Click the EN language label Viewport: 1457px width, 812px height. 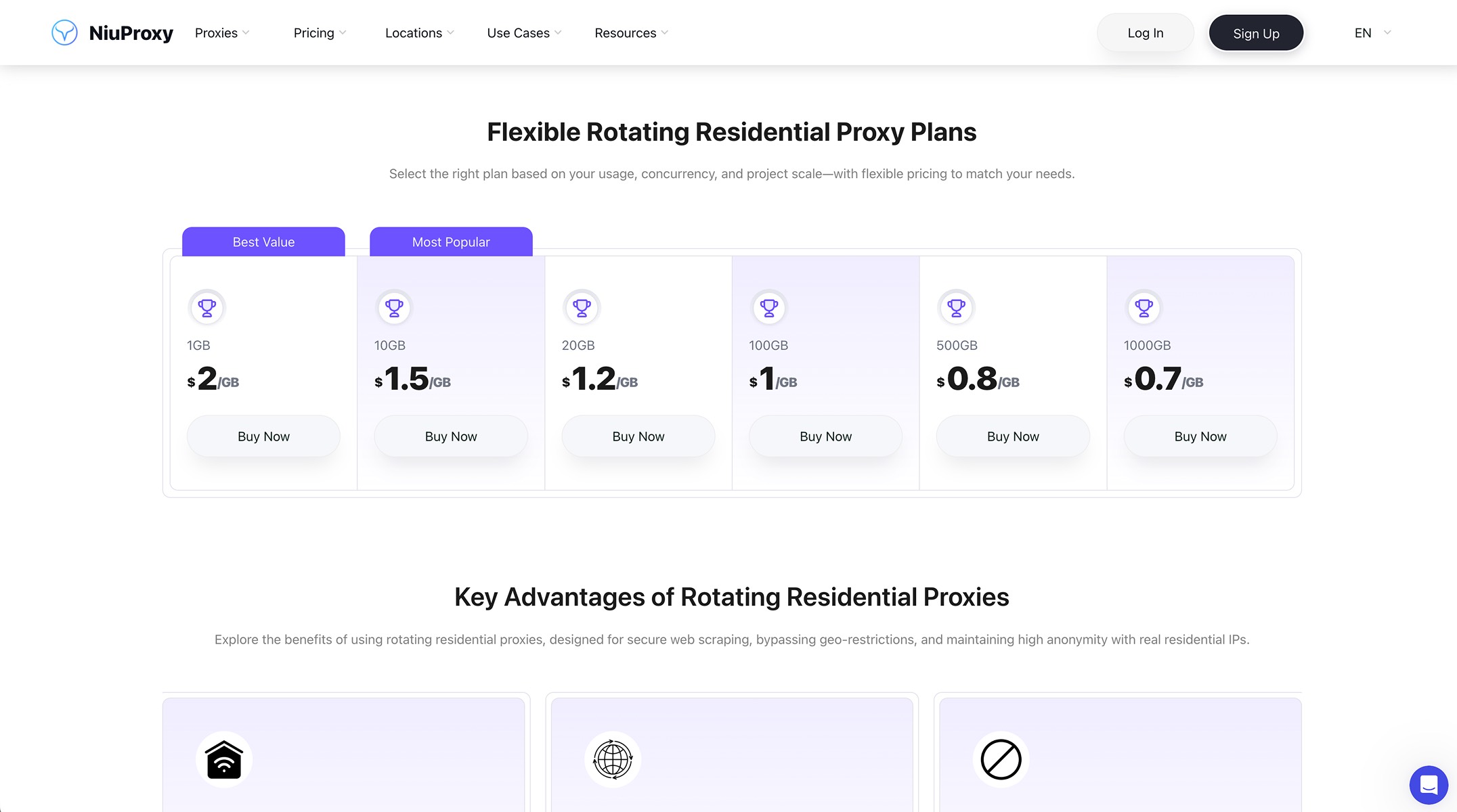pos(1363,33)
